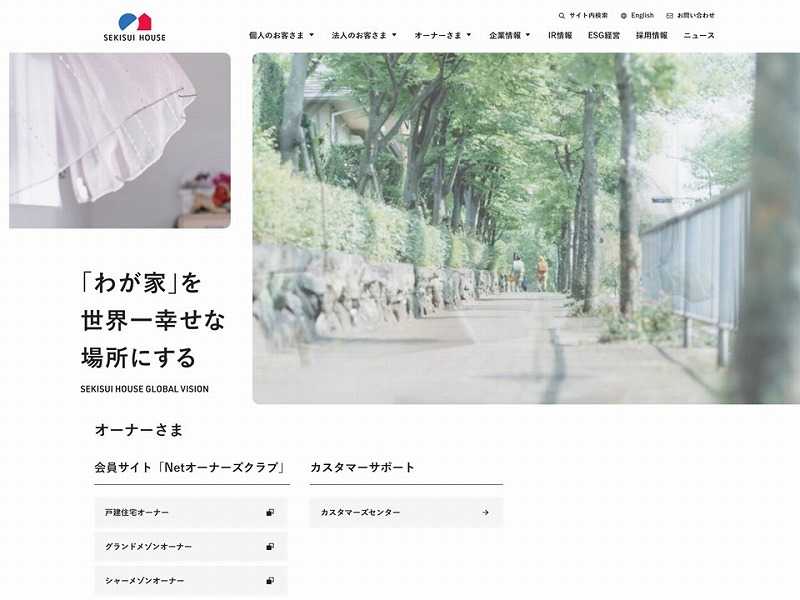Image resolution: width=800 pixels, height=600 pixels.
Task: Open the ニュース page
Action: 699,35
